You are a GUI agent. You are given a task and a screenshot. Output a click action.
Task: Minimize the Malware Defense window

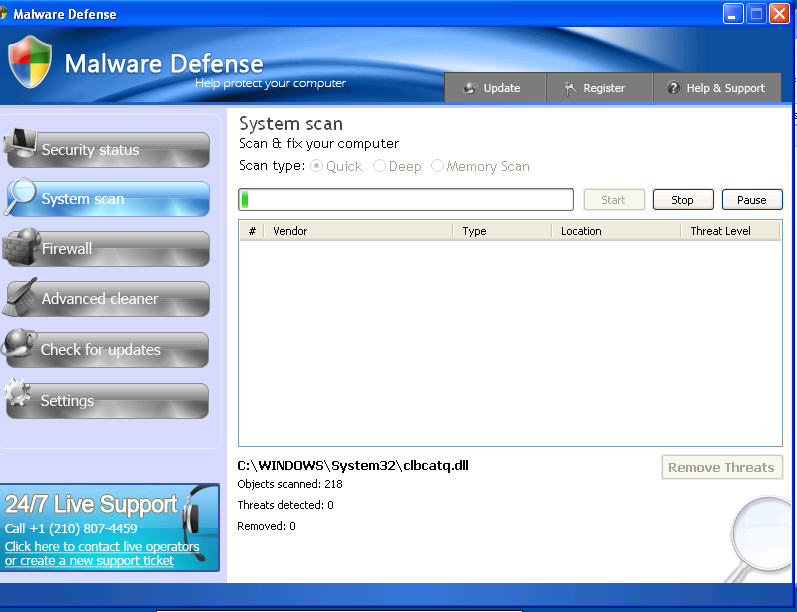point(733,14)
